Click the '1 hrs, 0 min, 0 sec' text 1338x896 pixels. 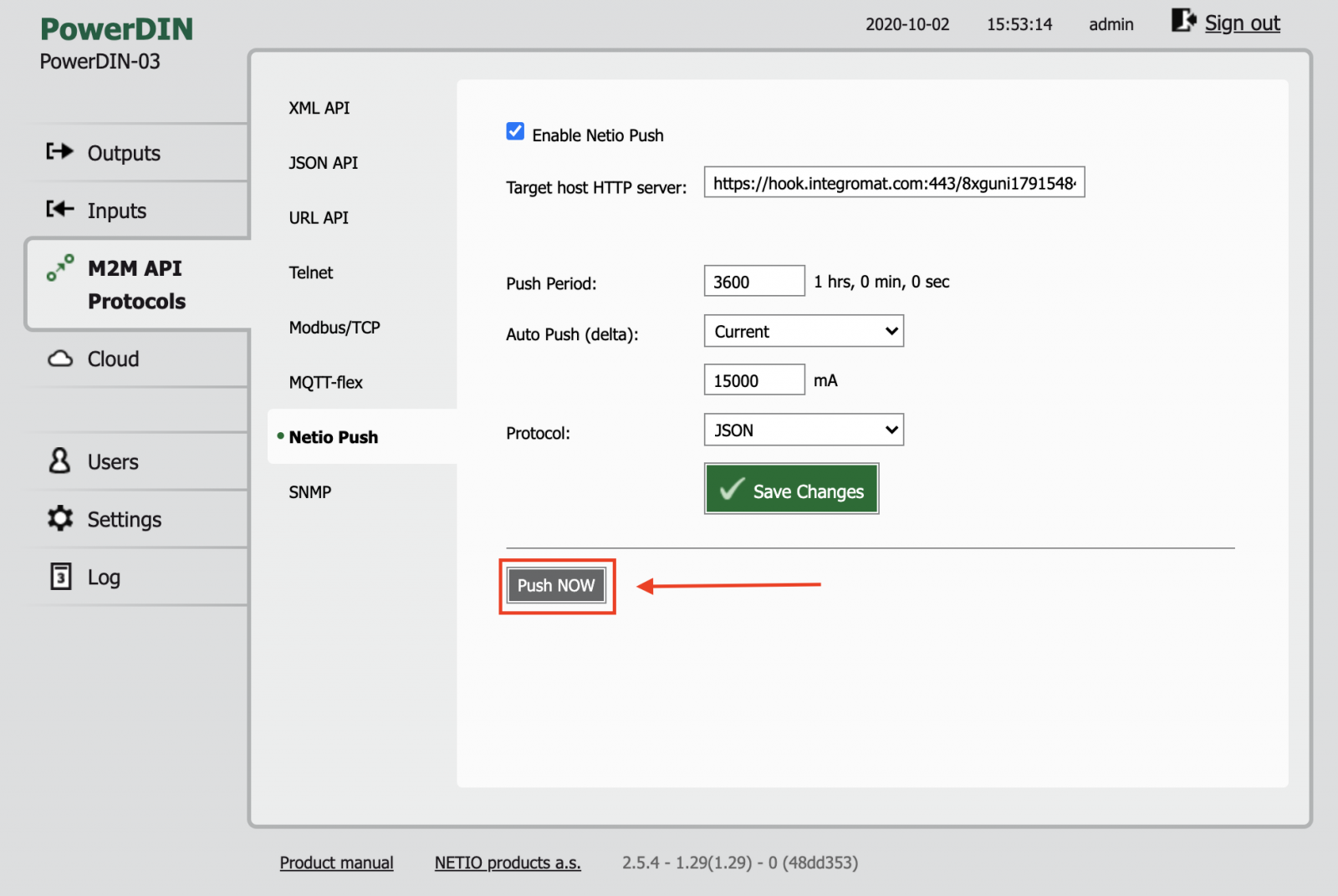(881, 282)
